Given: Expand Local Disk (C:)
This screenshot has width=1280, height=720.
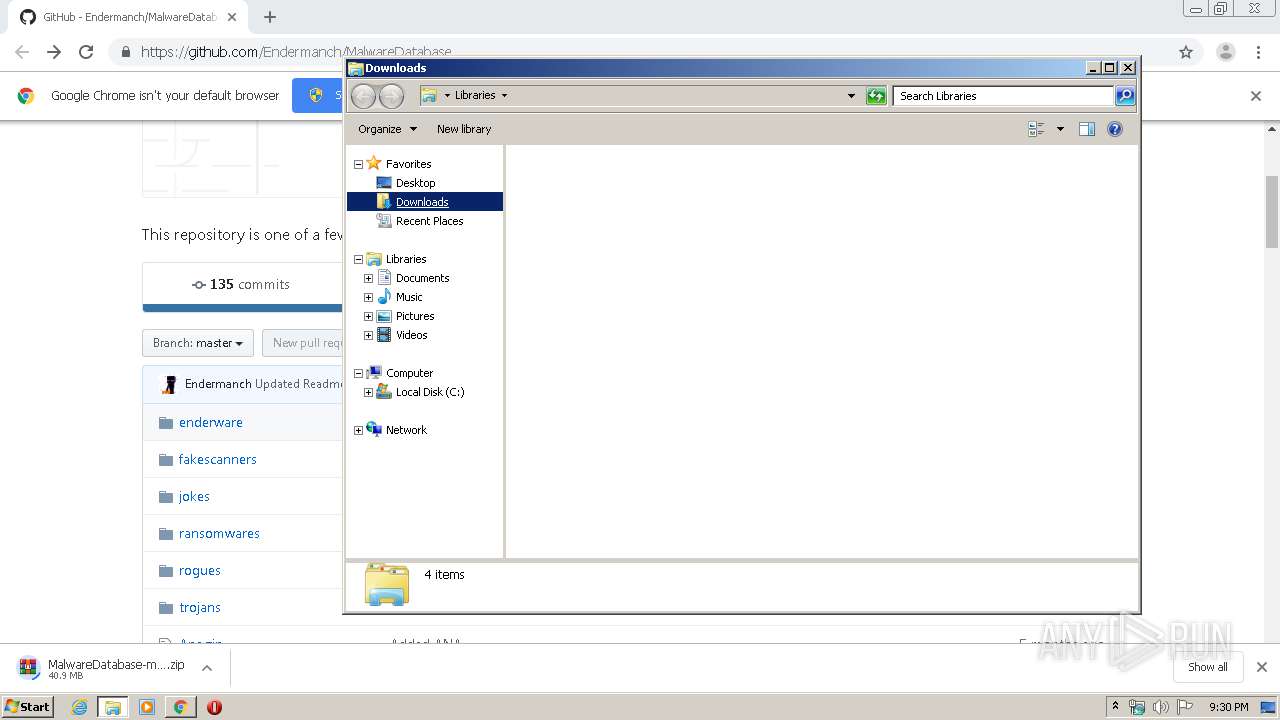Looking at the screenshot, I should [x=368, y=392].
